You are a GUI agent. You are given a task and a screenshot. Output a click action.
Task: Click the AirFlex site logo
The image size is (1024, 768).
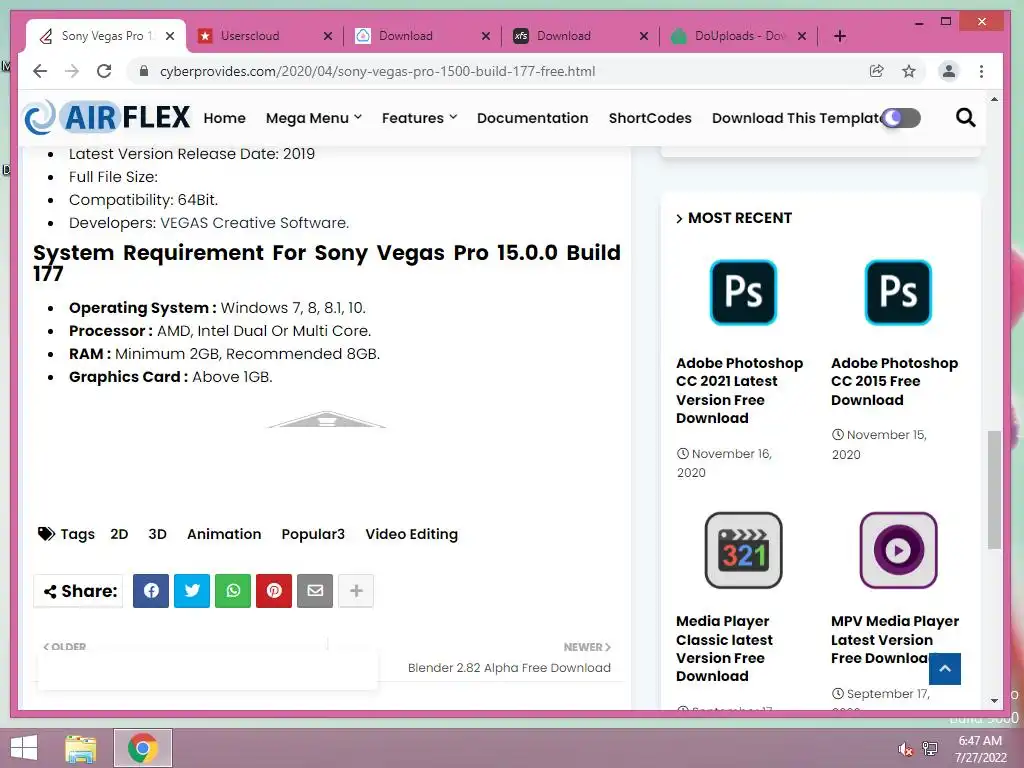pyautogui.click(x=107, y=118)
